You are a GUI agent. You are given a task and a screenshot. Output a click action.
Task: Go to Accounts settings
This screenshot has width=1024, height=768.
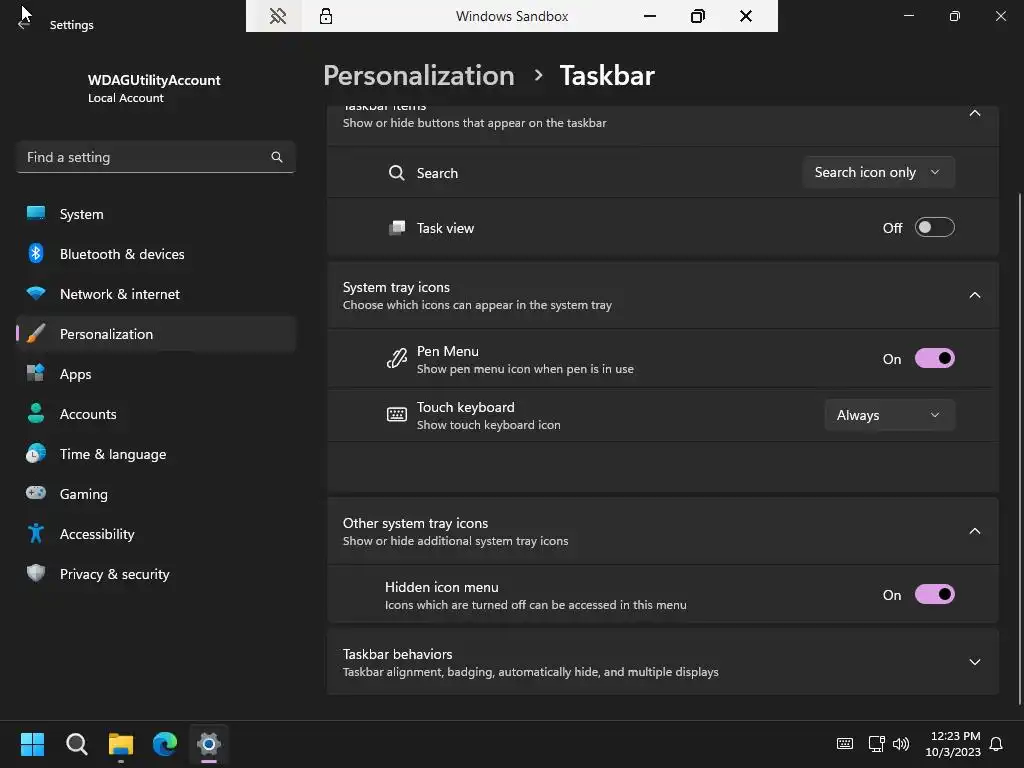(x=155, y=413)
